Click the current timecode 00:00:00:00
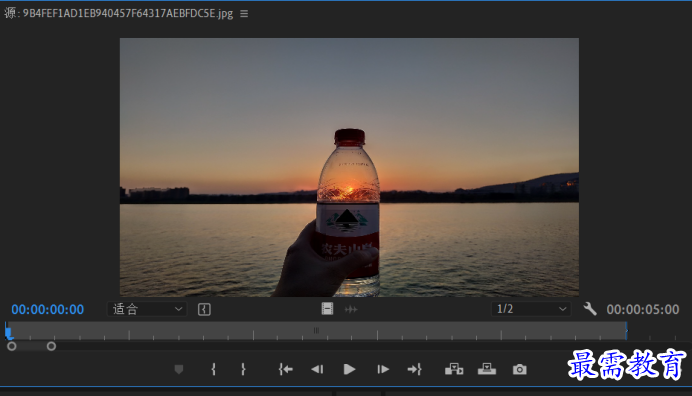This screenshot has width=692, height=396. click(x=48, y=309)
